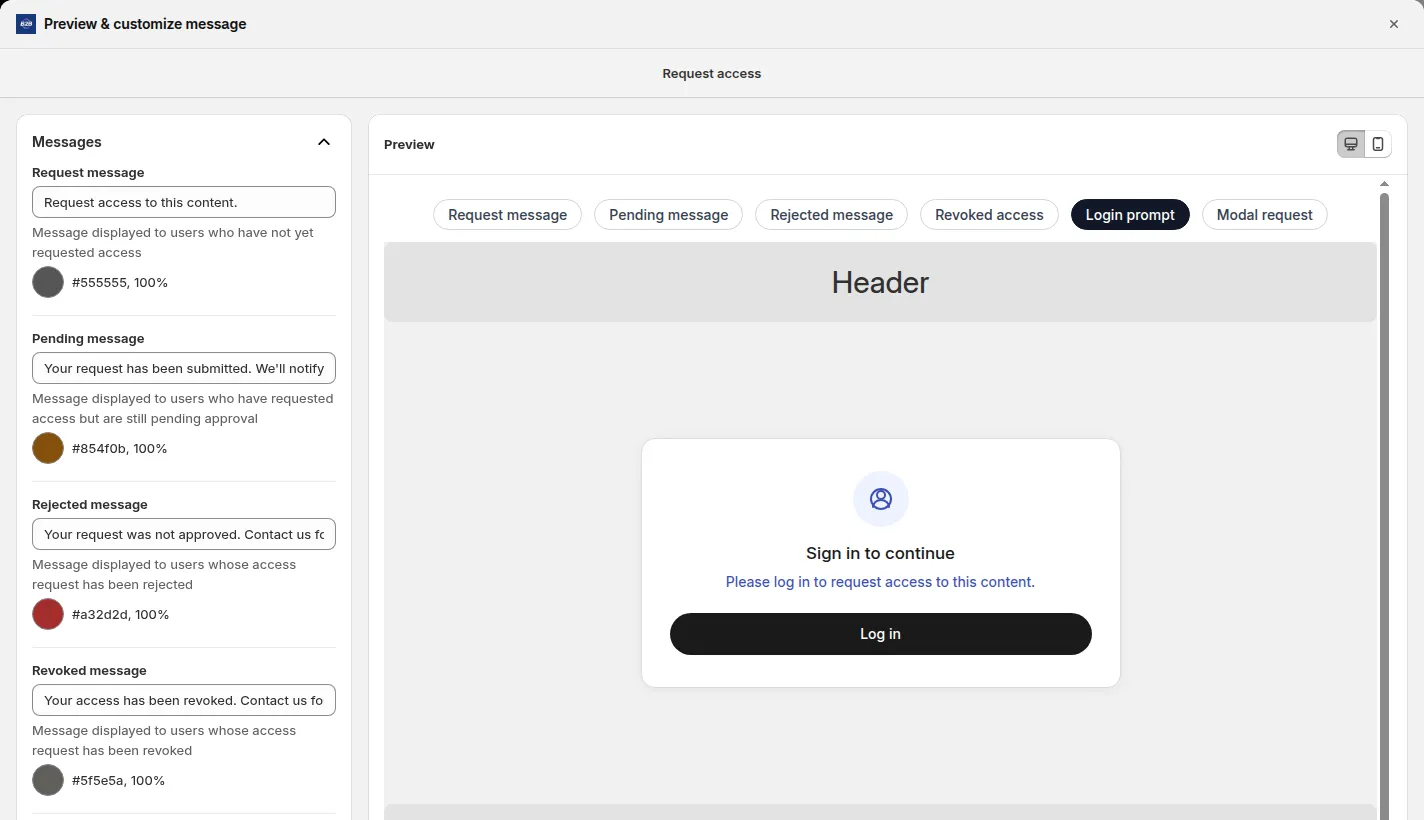This screenshot has height=820, width=1424.
Task: Click the '#555555, 100%' color value
Action: coord(120,283)
